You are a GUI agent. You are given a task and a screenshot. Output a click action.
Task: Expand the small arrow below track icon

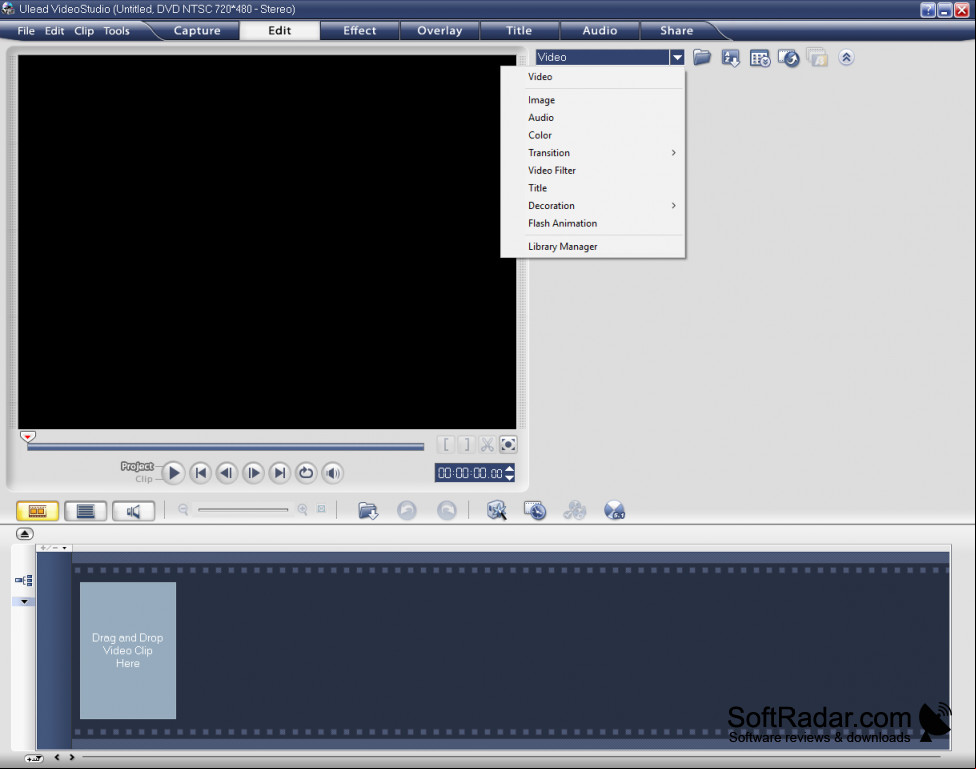click(24, 602)
